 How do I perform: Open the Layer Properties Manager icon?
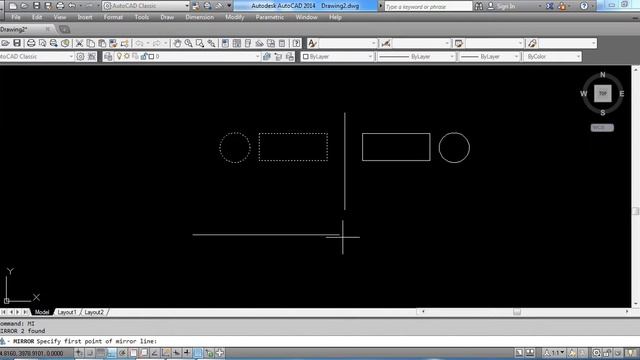pyautogui.click(x=108, y=56)
